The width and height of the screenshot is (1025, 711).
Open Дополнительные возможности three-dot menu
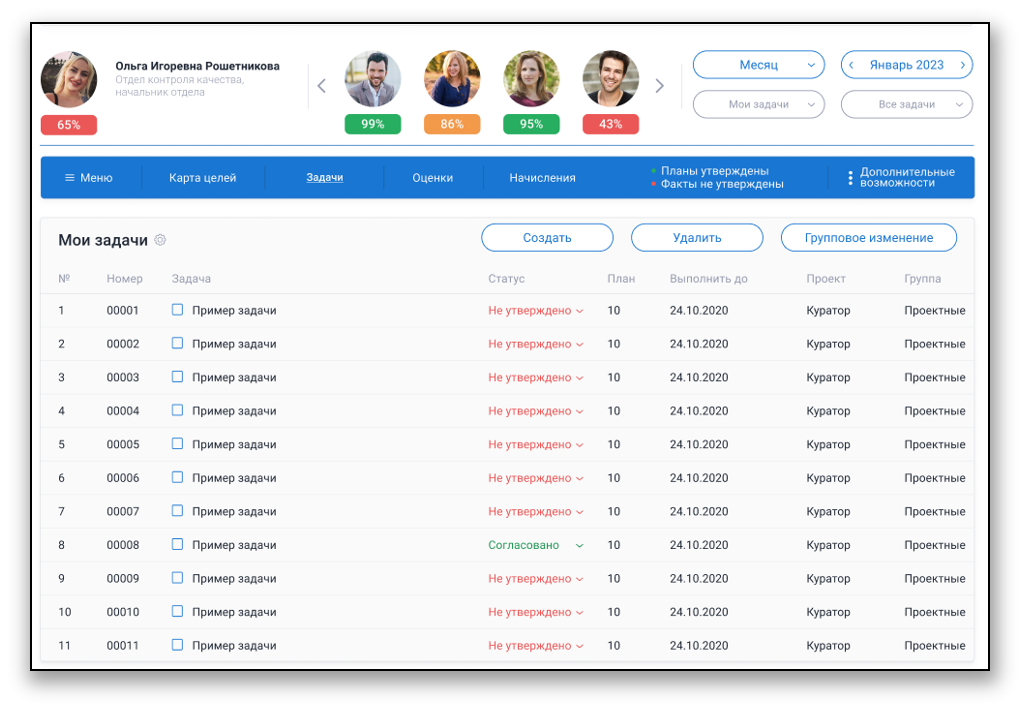850,178
